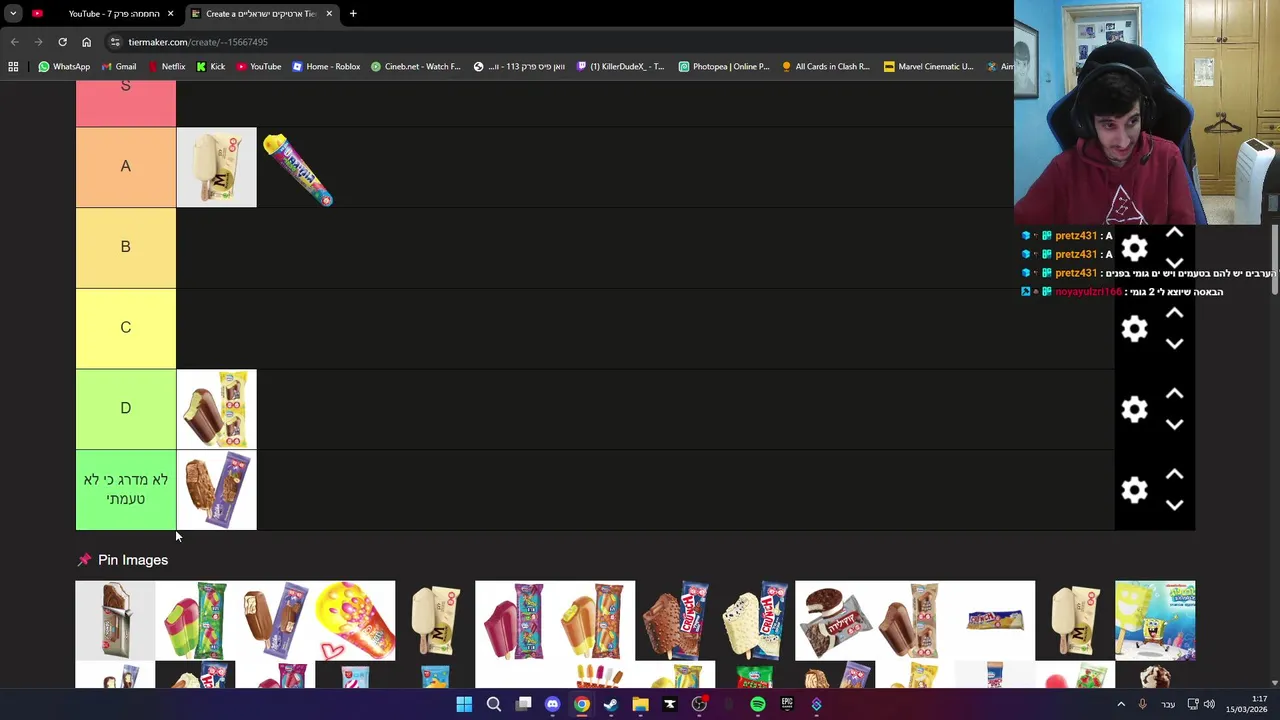Open Windows taskbar search

click(x=494, y=705)
